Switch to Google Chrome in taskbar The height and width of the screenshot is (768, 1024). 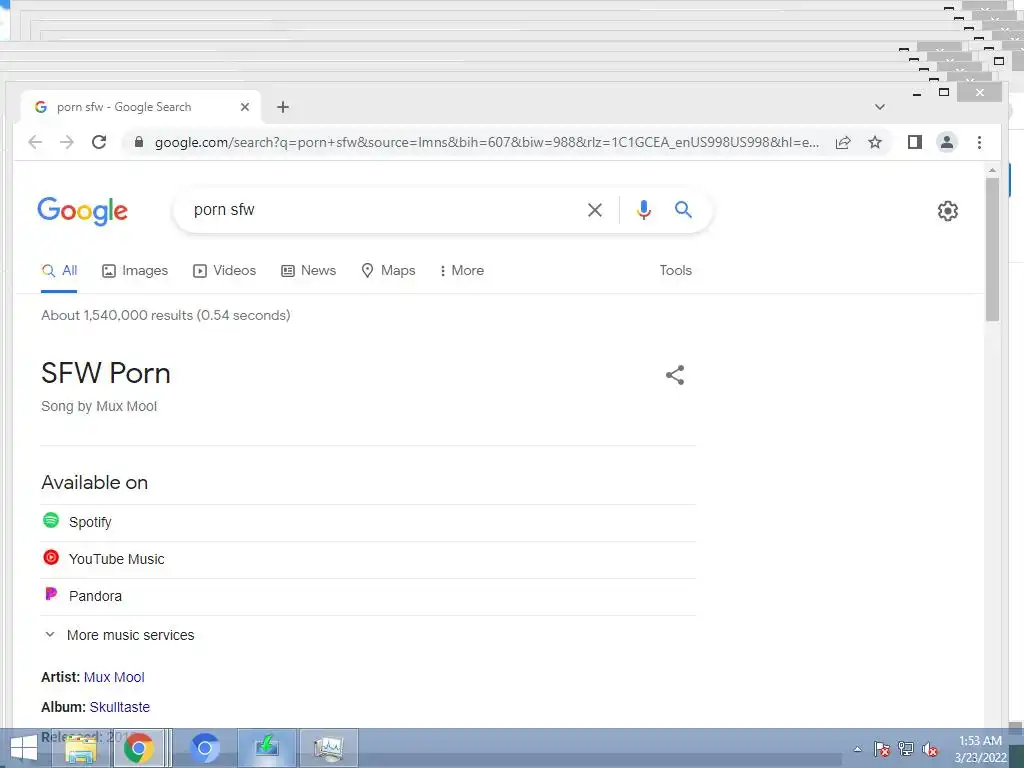138,748
